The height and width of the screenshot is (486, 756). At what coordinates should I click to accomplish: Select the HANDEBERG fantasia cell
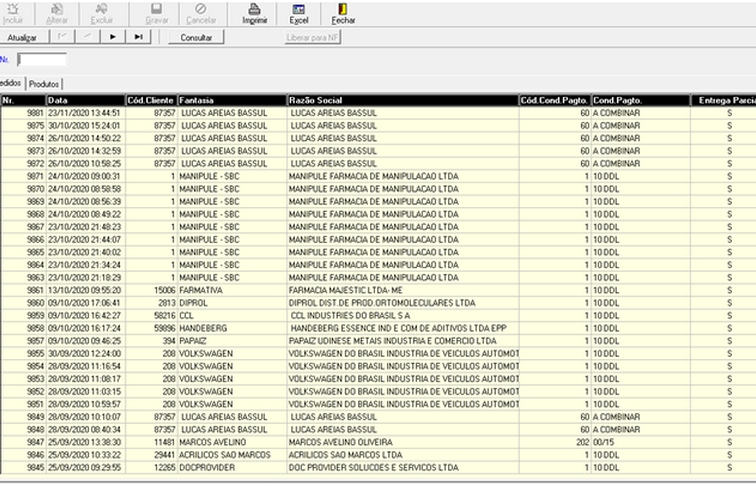point(232,328)
